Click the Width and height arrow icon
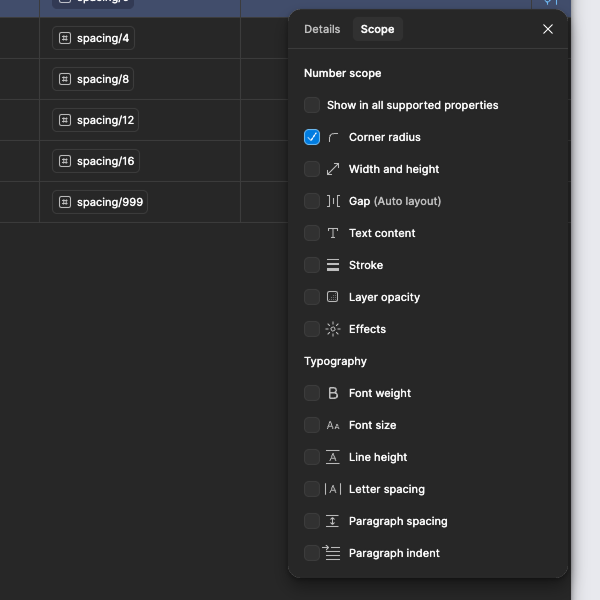This screenshot has height=600, width=600. 333,169
